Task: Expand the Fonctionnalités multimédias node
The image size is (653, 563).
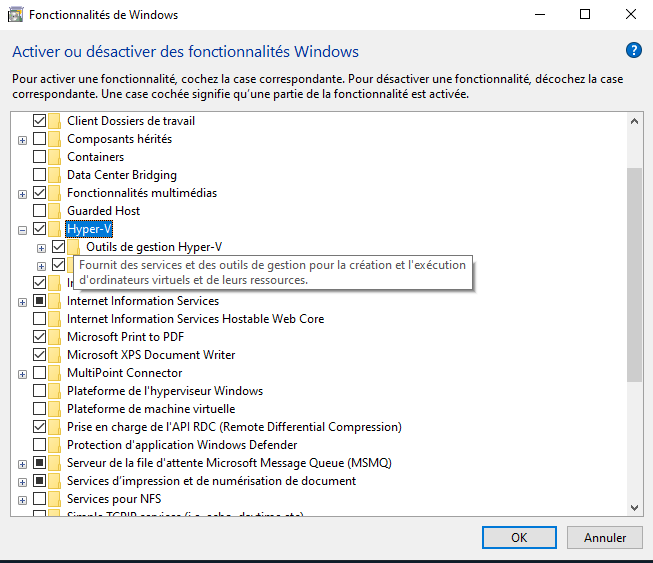Action: (22, 194)
